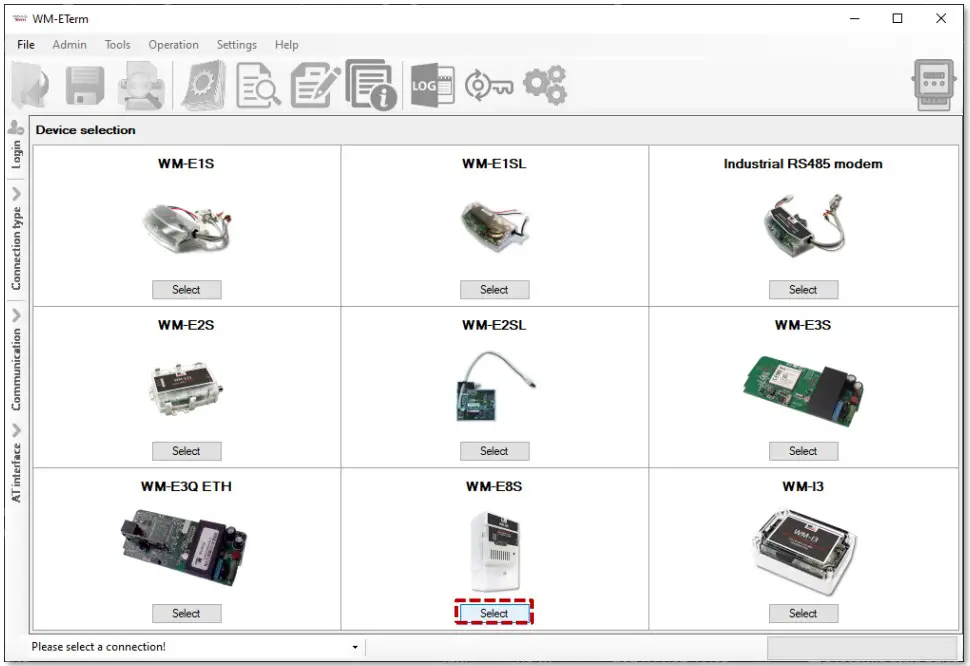Open the Tools menu
Image resolution: width=970 pixels, height=666 pixels.
(x=118, y=45)
